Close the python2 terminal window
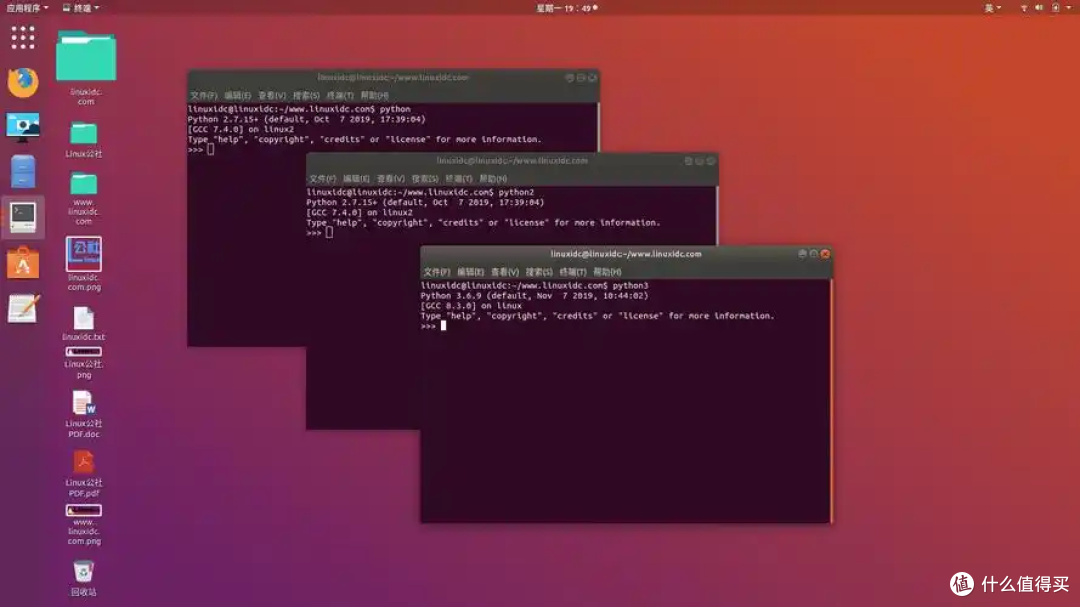 (711, 161)
